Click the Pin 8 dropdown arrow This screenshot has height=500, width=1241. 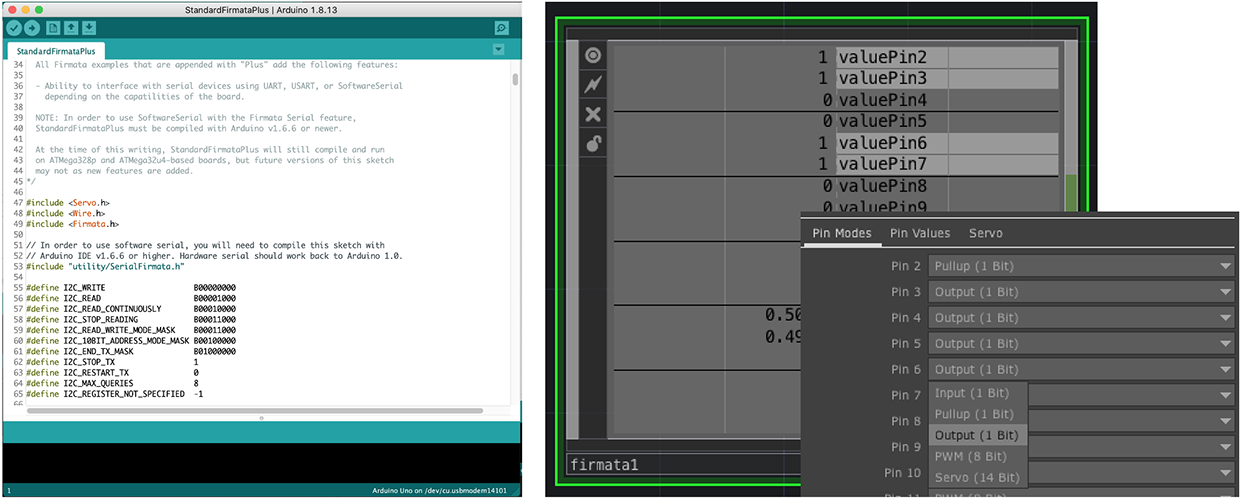pyautogui.click(x=1226, y=422)
